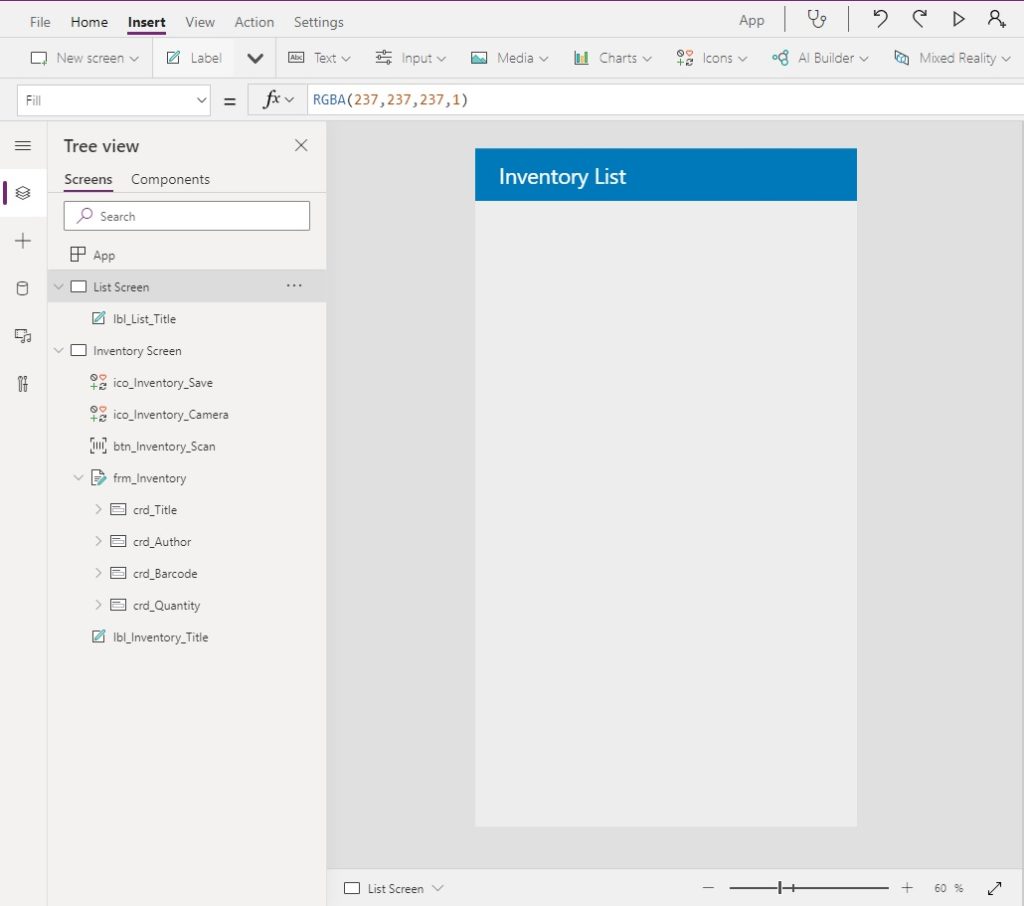Click the tree view Search field

point(187,216)
